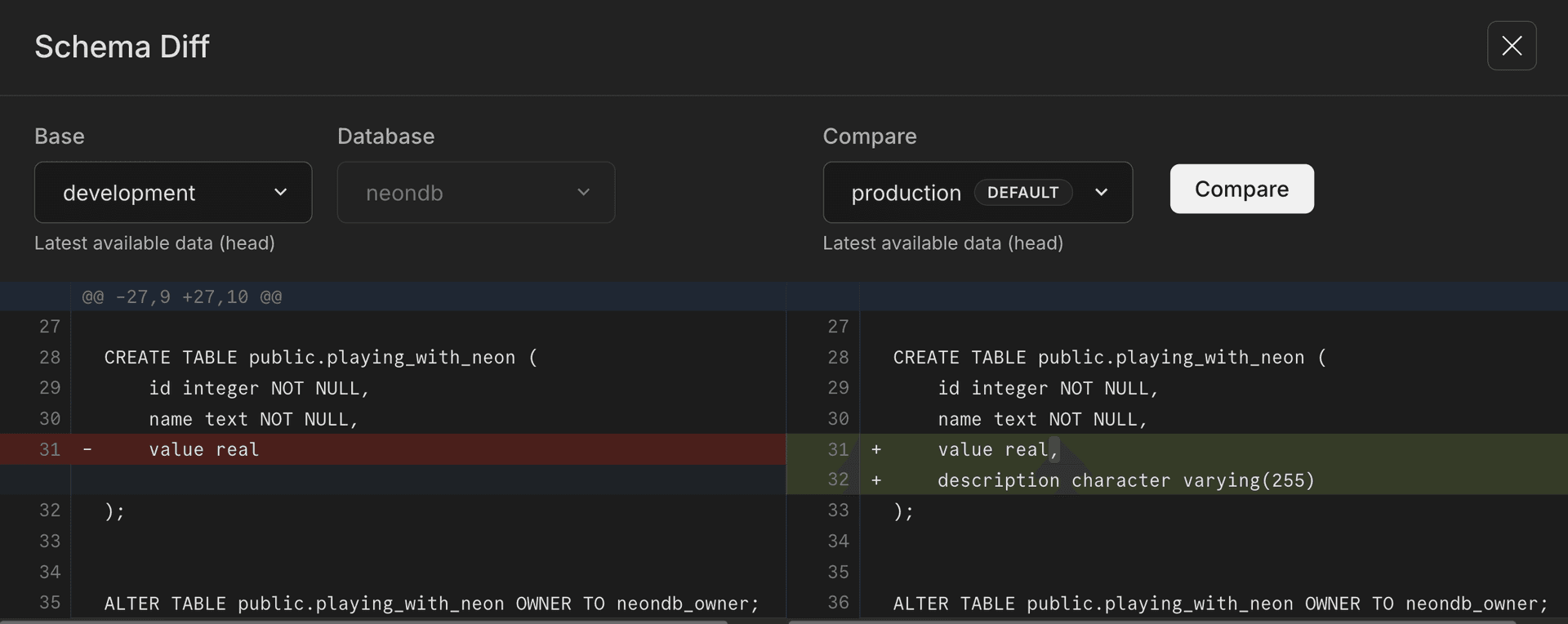Click the plus marker on added line 31
This screenshot has width=1568, height=624.
click(876, 450)
